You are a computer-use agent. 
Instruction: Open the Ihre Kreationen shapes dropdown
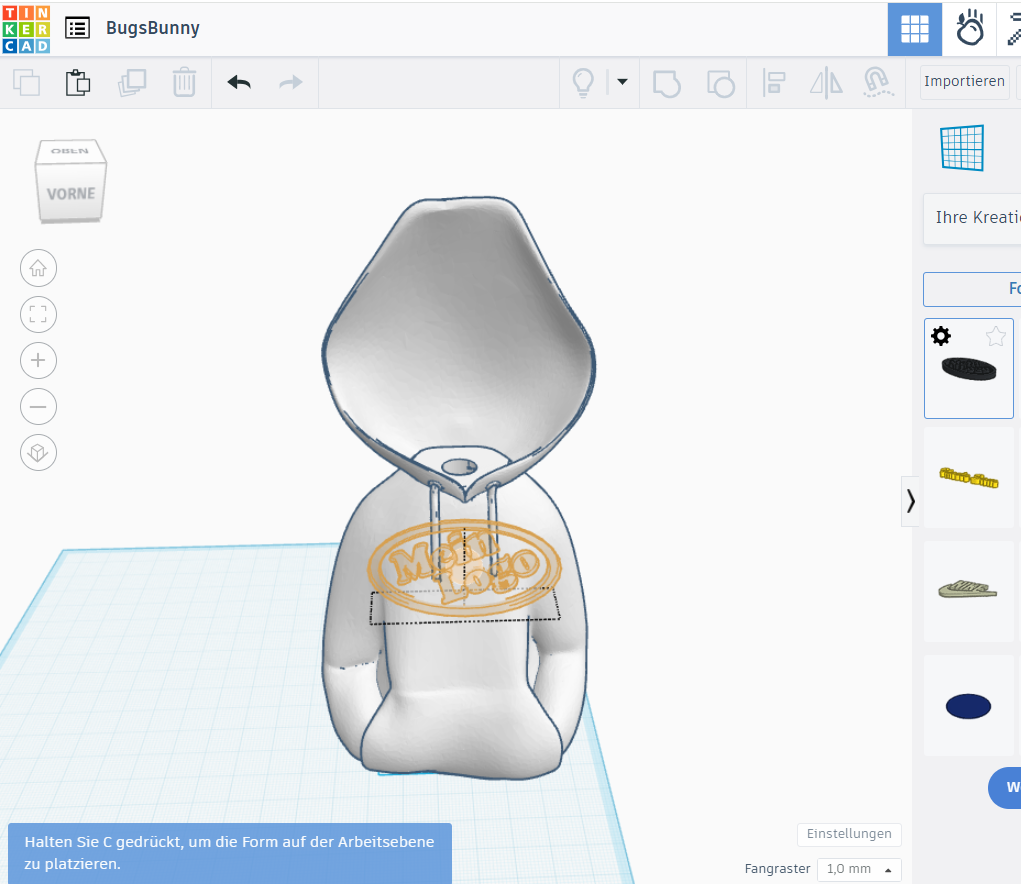click(973, 219)
